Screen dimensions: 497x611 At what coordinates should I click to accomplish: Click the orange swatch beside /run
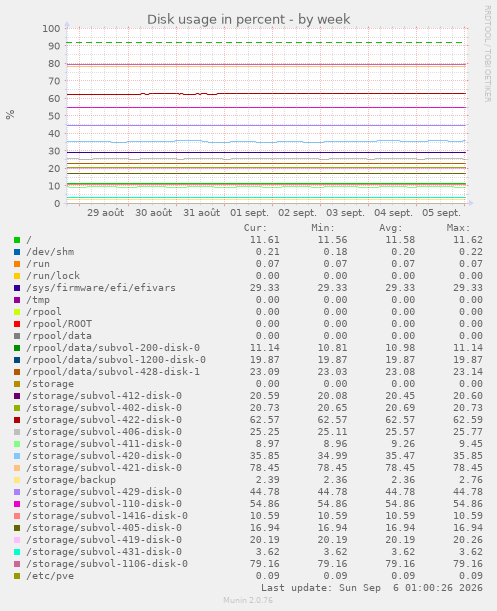17,264
